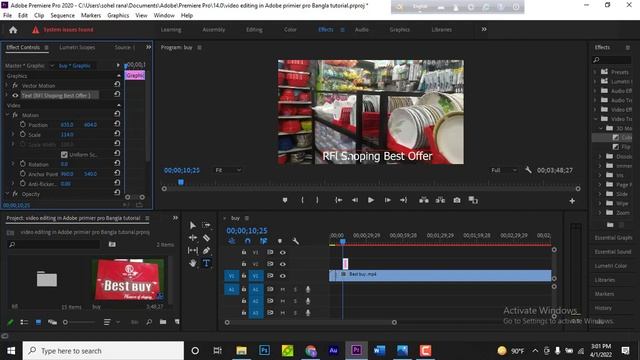Toggle Anchor Point animation stopwatch

[x=23, y=173]
